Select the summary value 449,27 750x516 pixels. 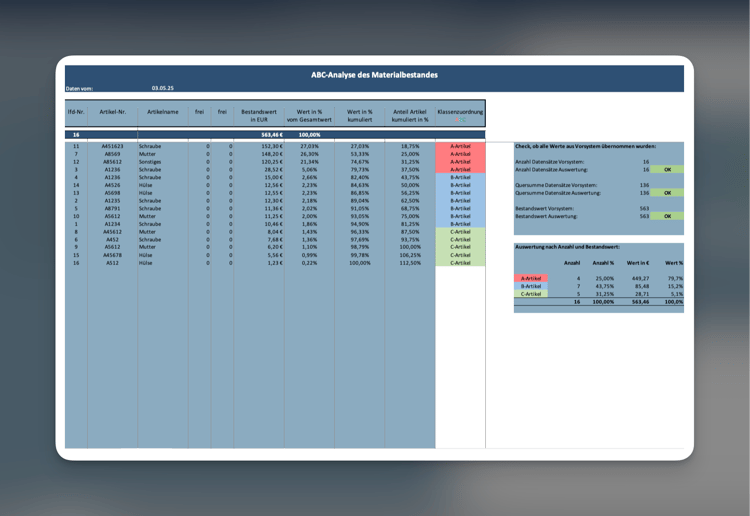pyautogui.click(x=640, y=278)
